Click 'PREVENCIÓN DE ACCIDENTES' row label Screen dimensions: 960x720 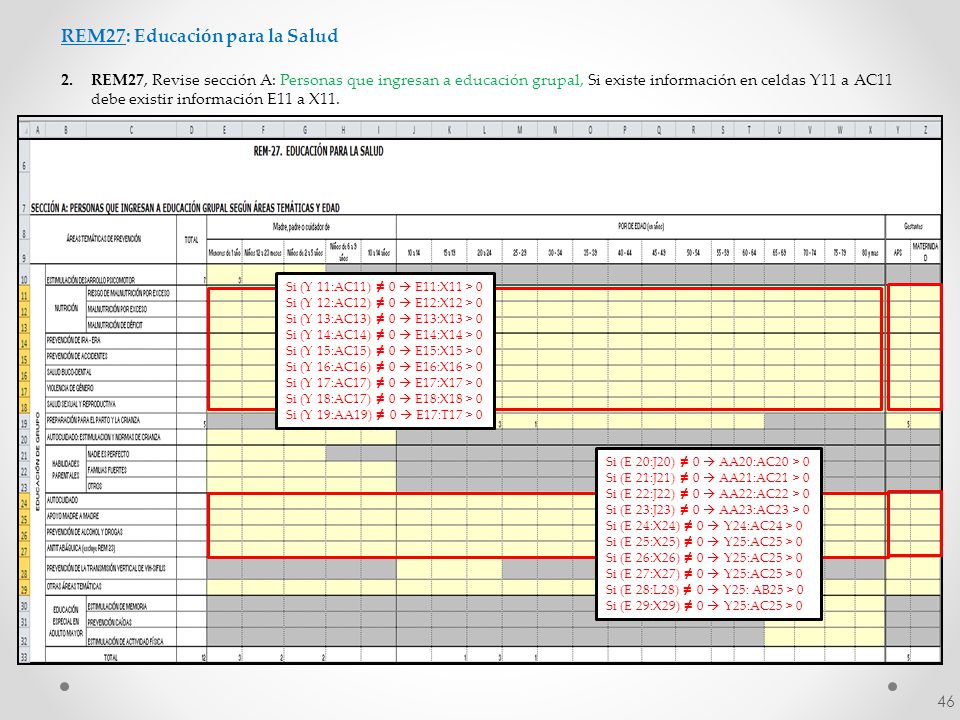77,356
